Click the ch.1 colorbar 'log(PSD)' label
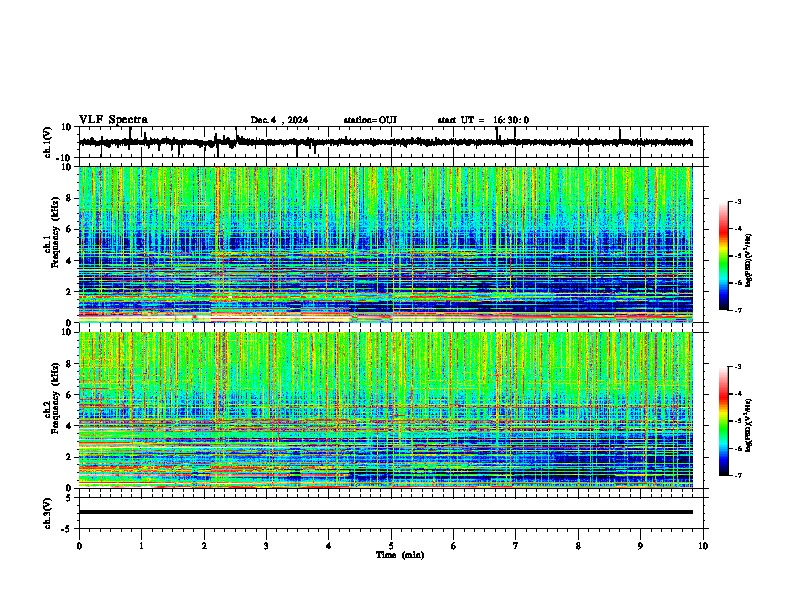792x612 pixels. pos(749,261)
